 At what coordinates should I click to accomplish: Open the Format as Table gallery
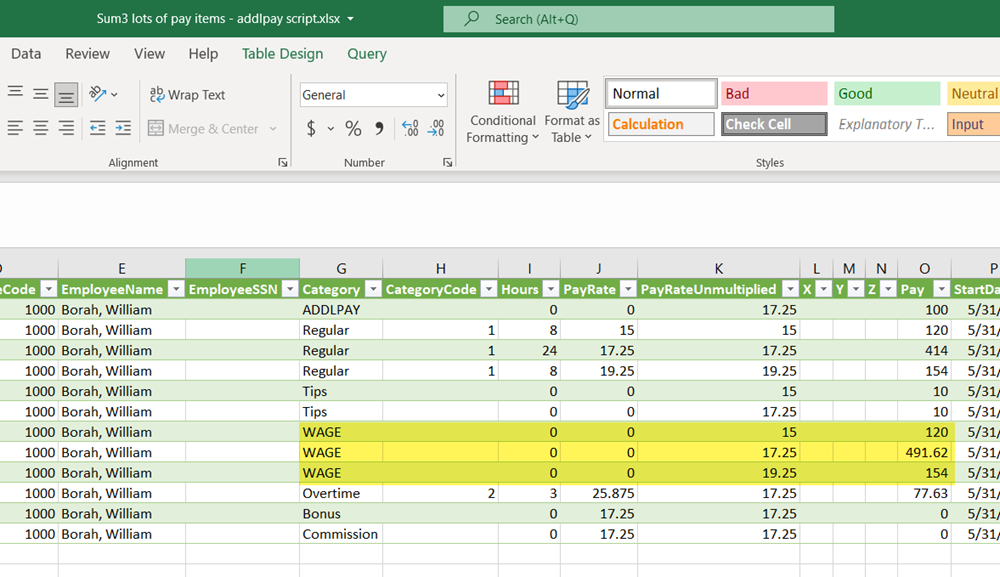[x=572, y=112]
